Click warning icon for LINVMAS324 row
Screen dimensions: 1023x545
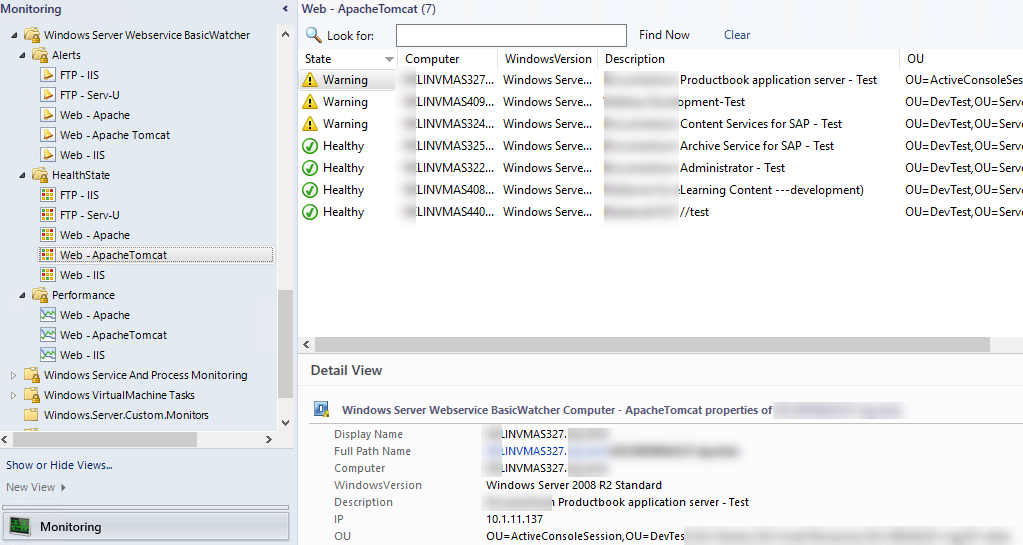tap(311, 124)
